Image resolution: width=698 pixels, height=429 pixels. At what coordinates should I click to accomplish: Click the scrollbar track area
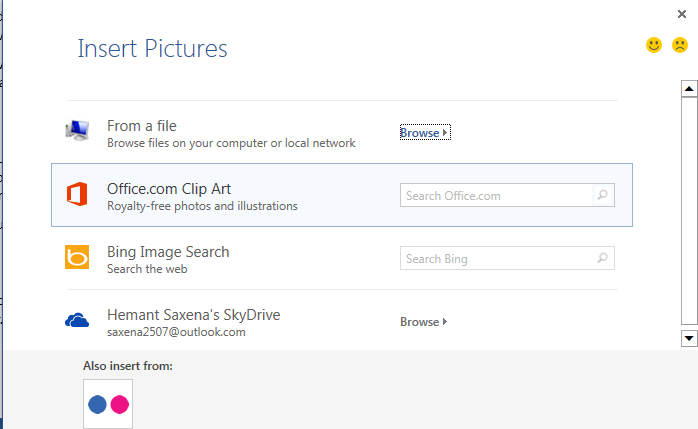[x=688, y=212]
